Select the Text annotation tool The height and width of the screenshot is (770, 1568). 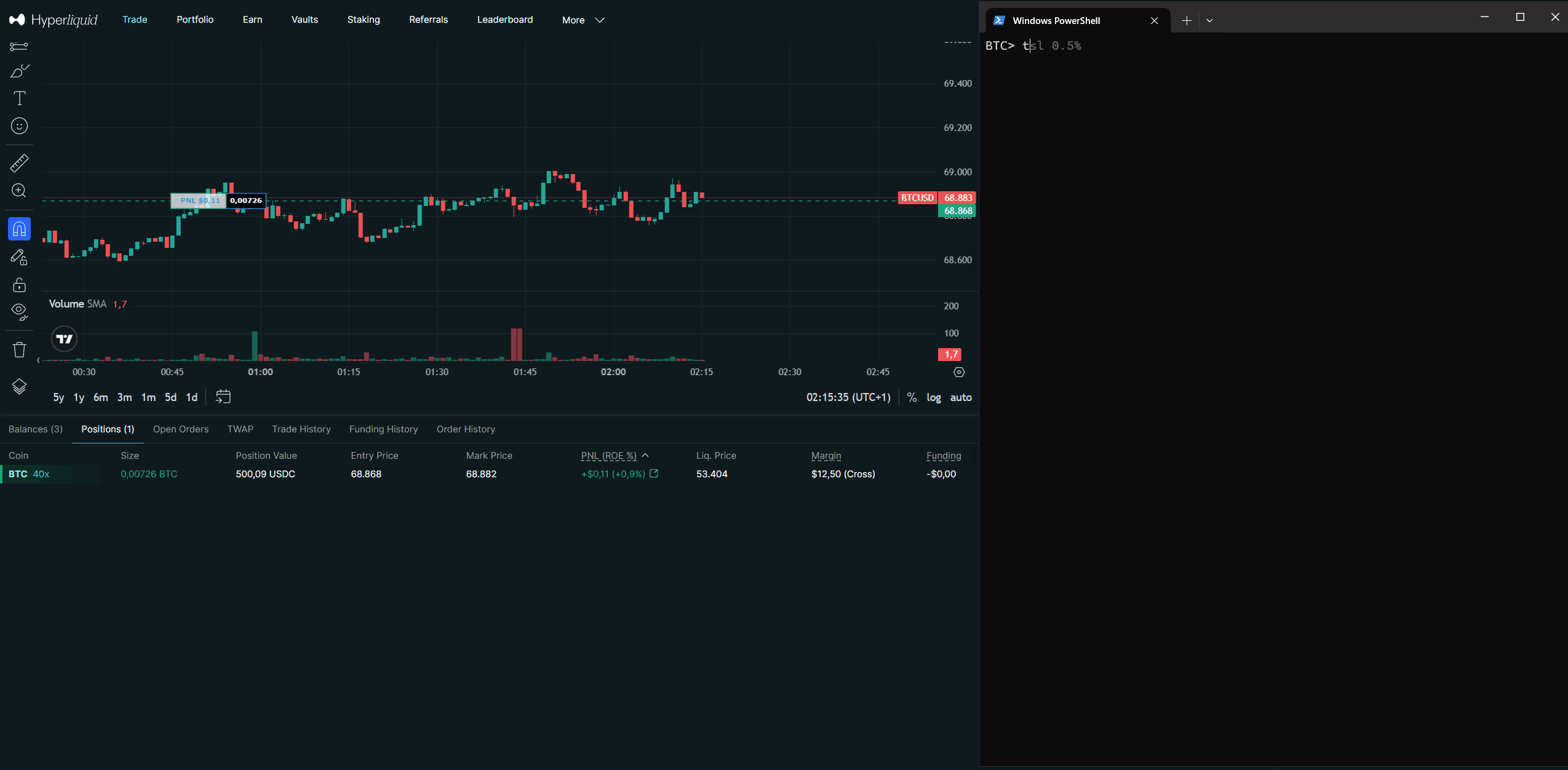point(18,98)
